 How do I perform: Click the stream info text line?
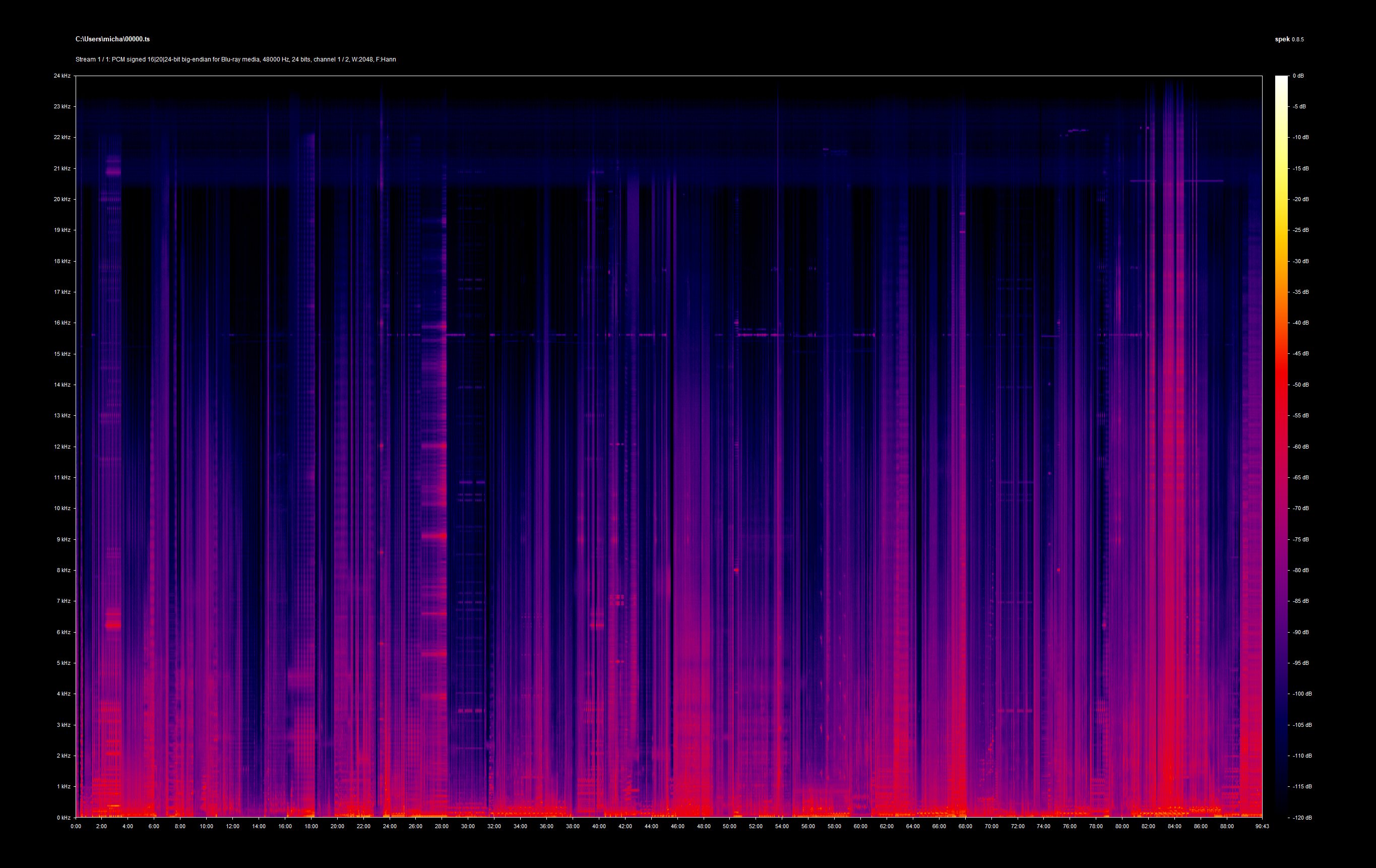[x=235, y=59]
